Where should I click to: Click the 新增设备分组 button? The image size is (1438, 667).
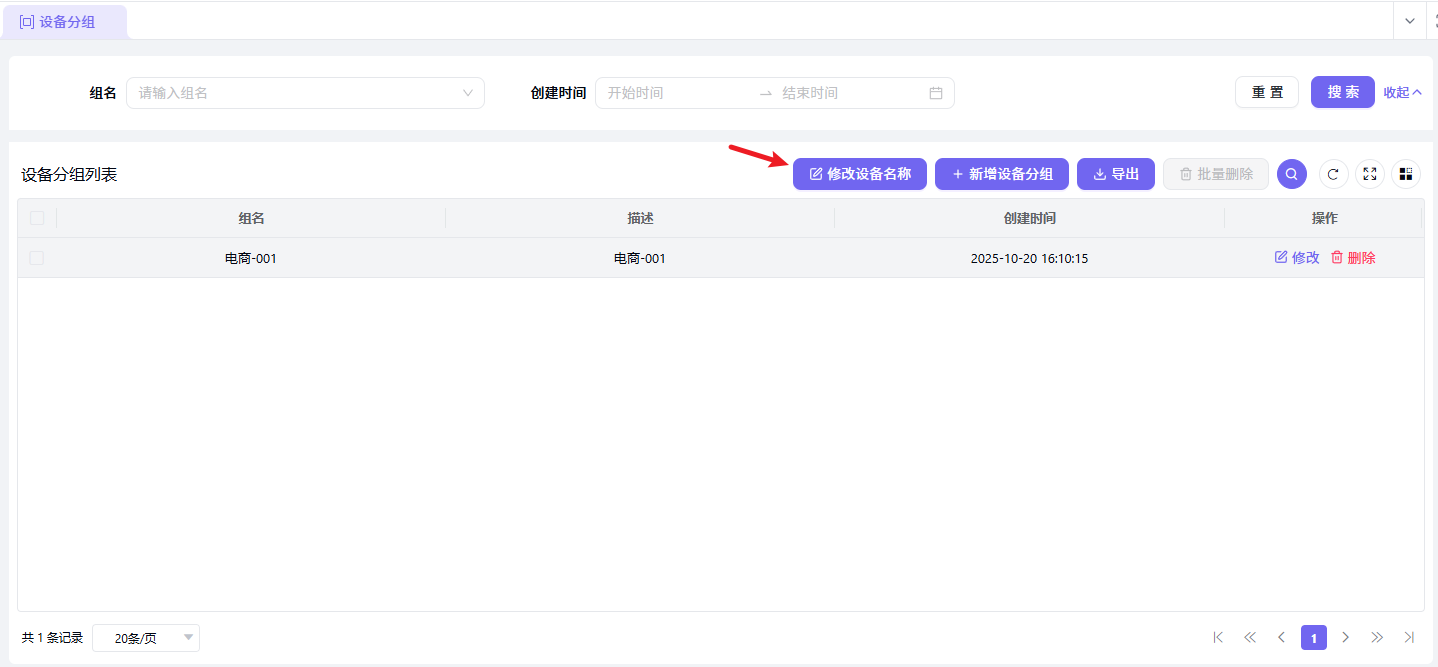[x=1002, y=174]
